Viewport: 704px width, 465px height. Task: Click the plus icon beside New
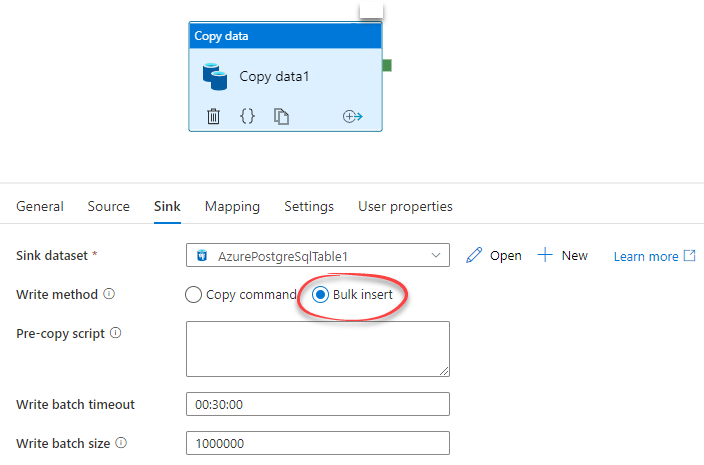pos(545,255)
